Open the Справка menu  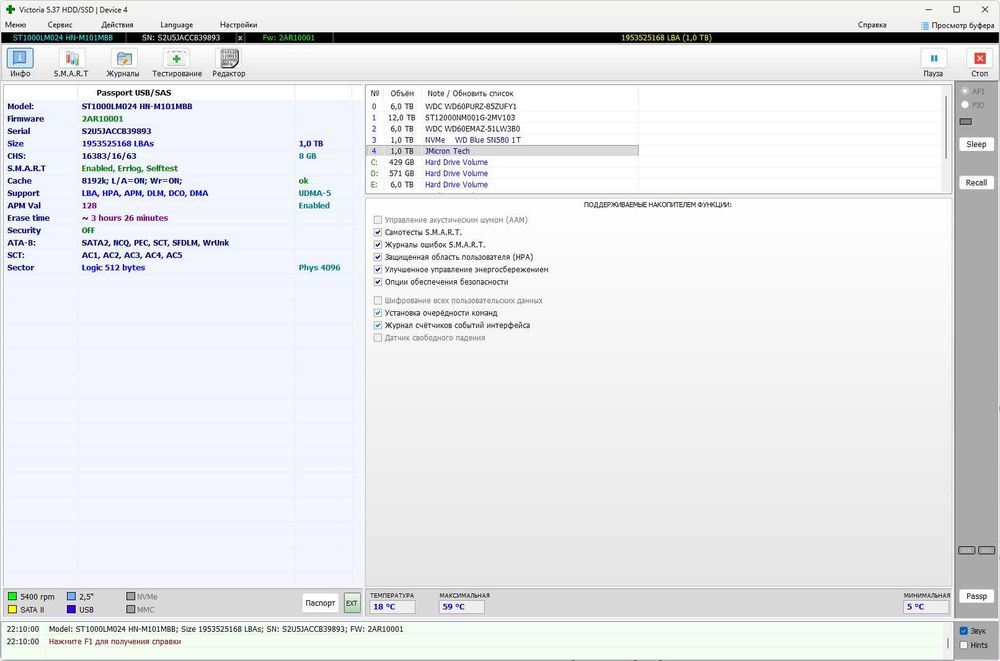(x=872, y=25)
